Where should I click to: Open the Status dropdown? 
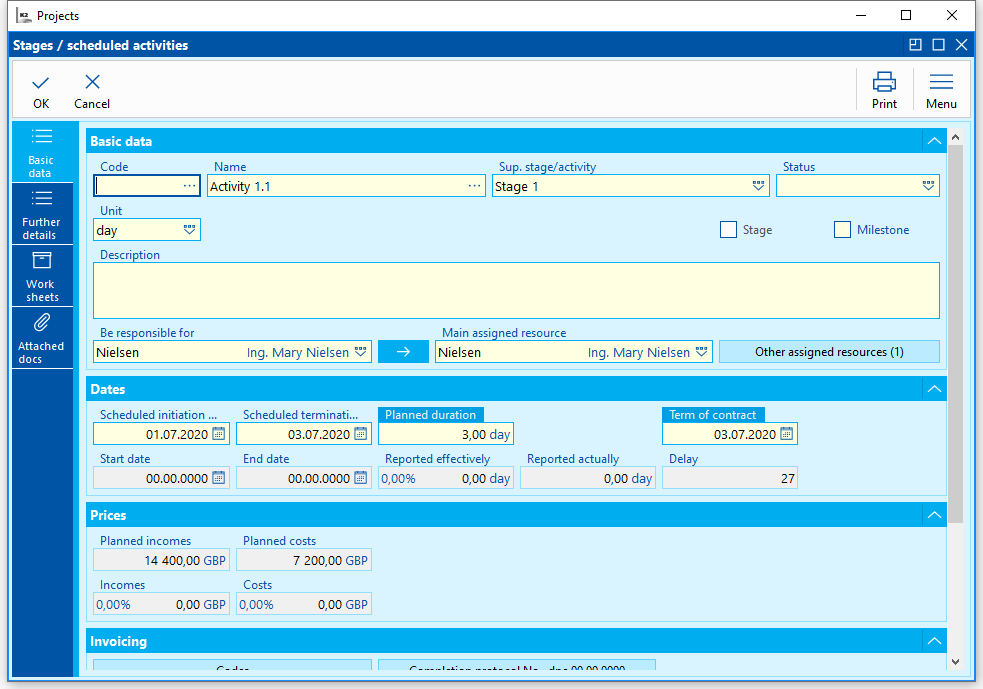pyautogui.click(x=928, y=186)
